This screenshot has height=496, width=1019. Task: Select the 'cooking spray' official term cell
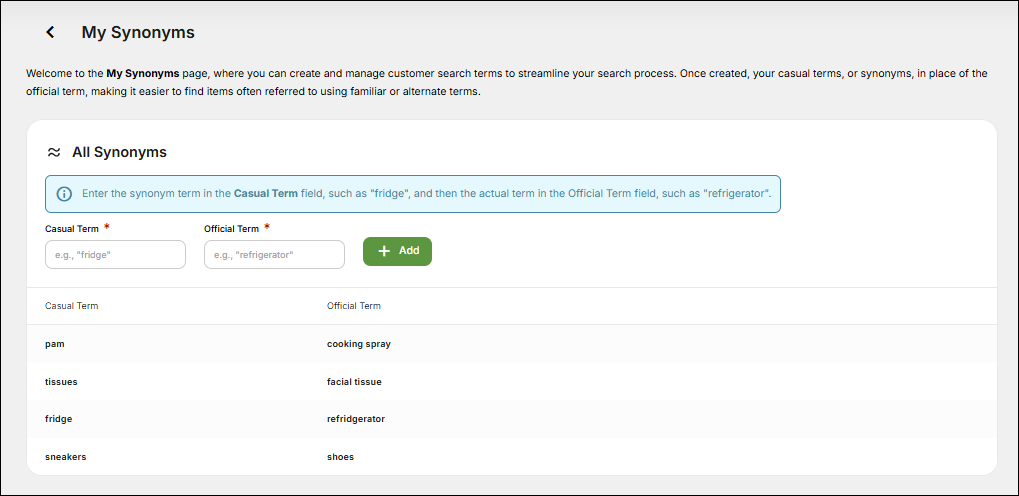359,344
